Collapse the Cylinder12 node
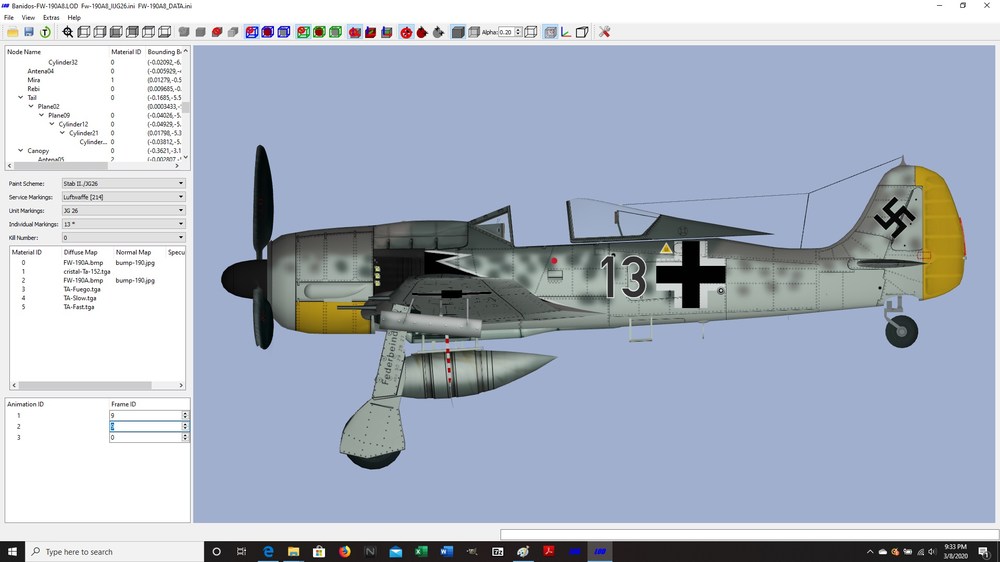1000x562 pixels. click(52, 124)
